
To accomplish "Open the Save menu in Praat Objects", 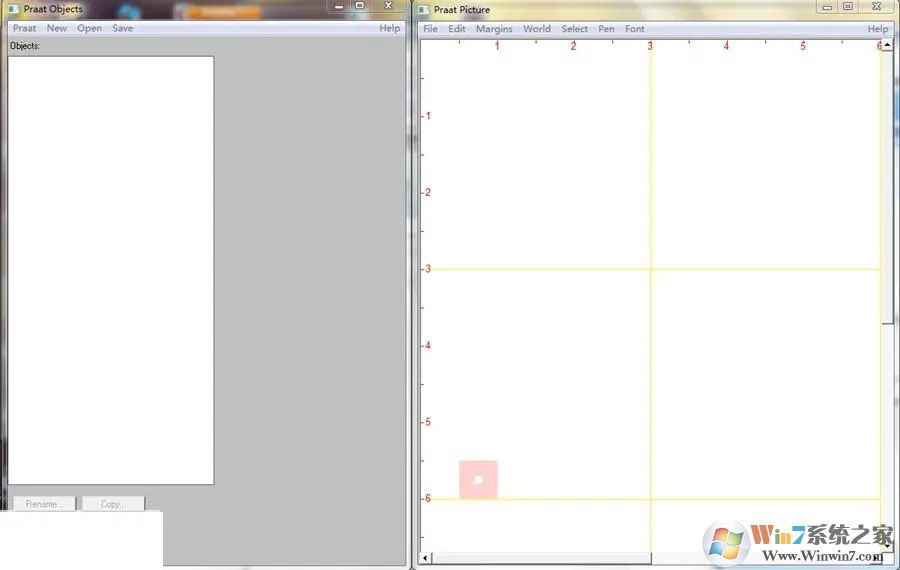I will coord(123,28).
